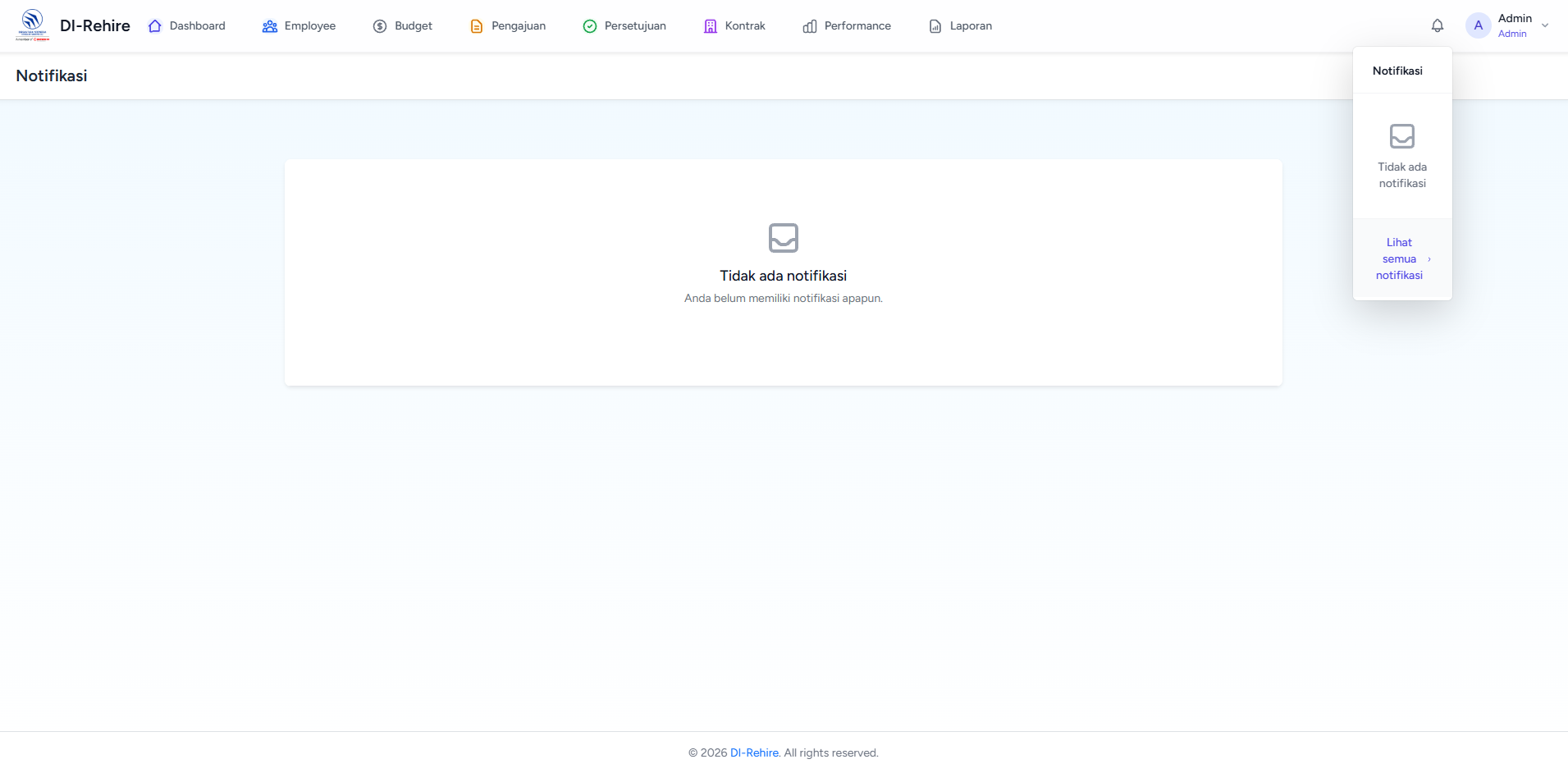This screenshot has height=773, width=1568.
Task: Click the Dashboard home icon
Action: pos(155,26)
